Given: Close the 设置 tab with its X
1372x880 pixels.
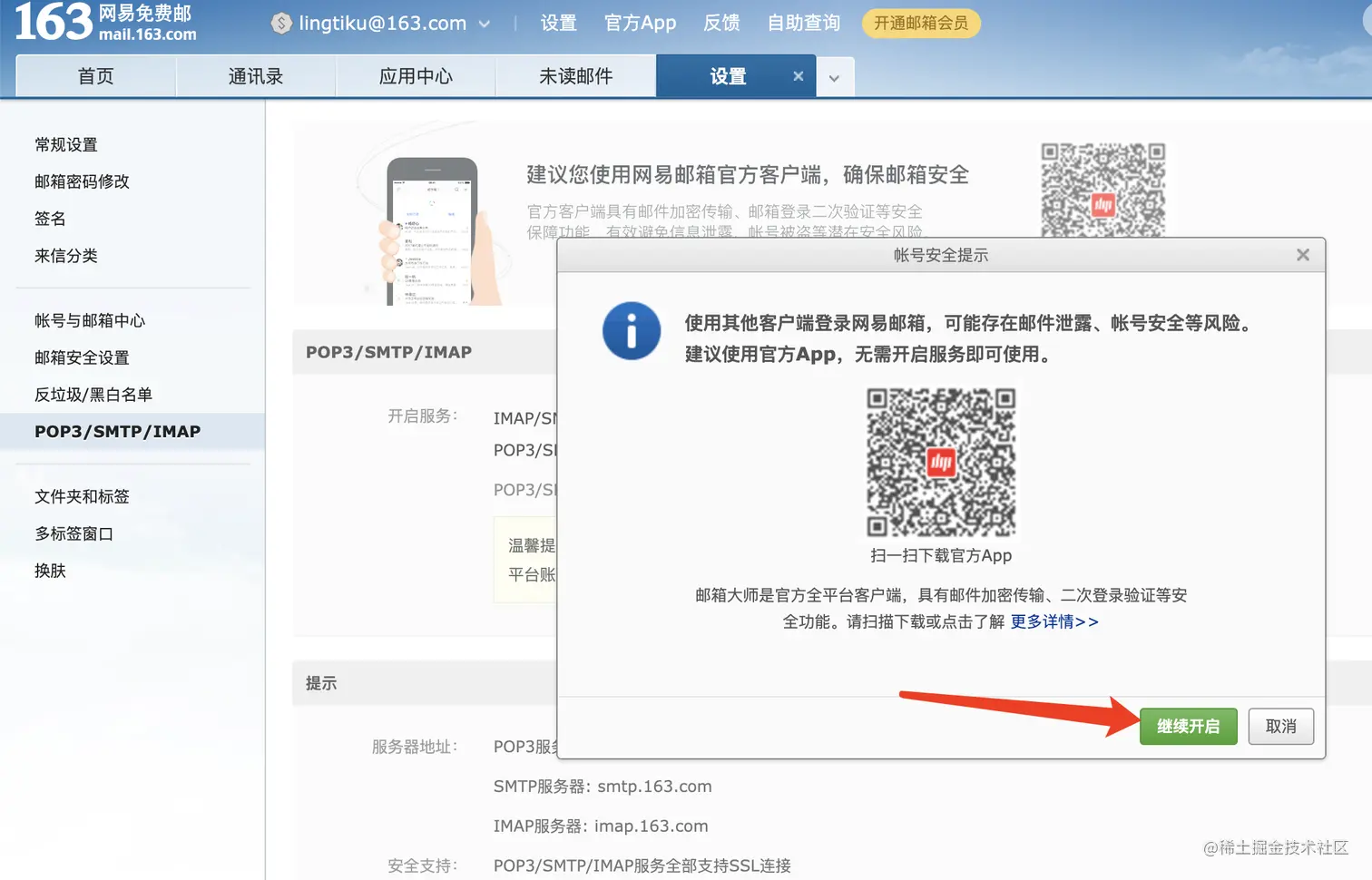Looking at the screenshot, I should (799, 76).
